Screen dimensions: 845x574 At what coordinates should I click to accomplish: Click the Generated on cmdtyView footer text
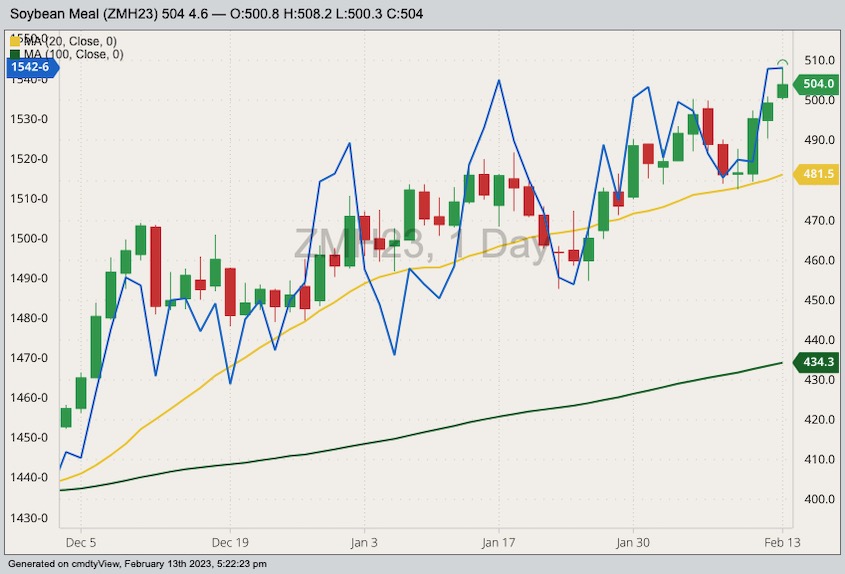pos(137,564)
